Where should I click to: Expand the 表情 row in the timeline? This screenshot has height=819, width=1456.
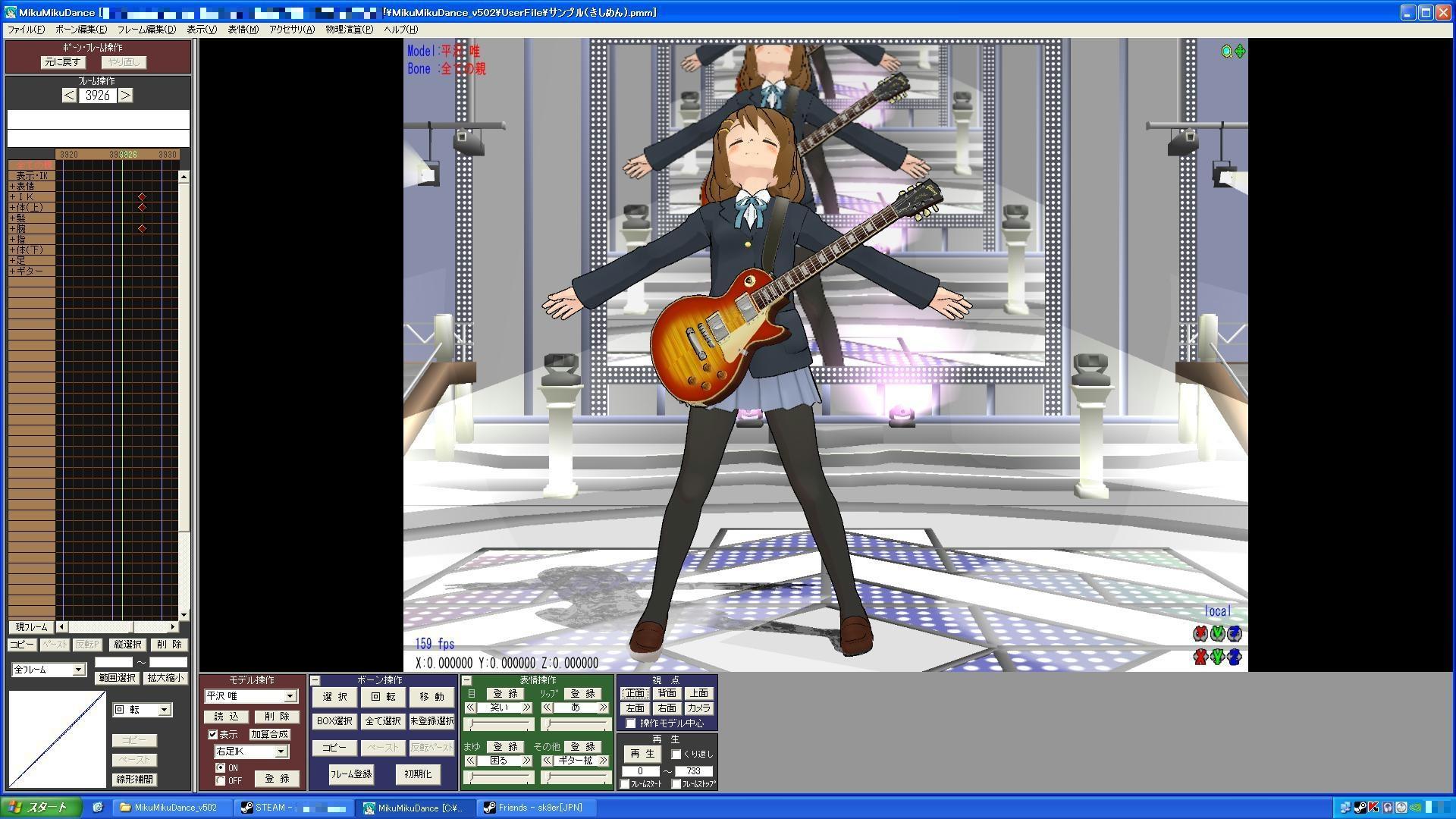point(12,187)
